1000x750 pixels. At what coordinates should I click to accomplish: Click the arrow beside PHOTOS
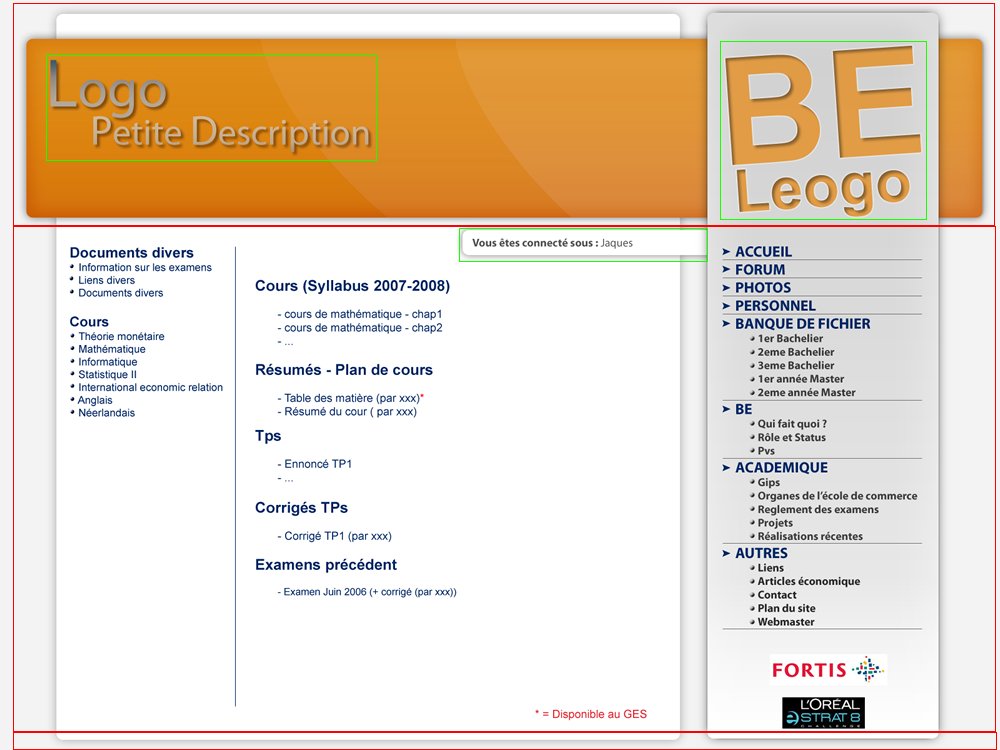pos(726,288)
